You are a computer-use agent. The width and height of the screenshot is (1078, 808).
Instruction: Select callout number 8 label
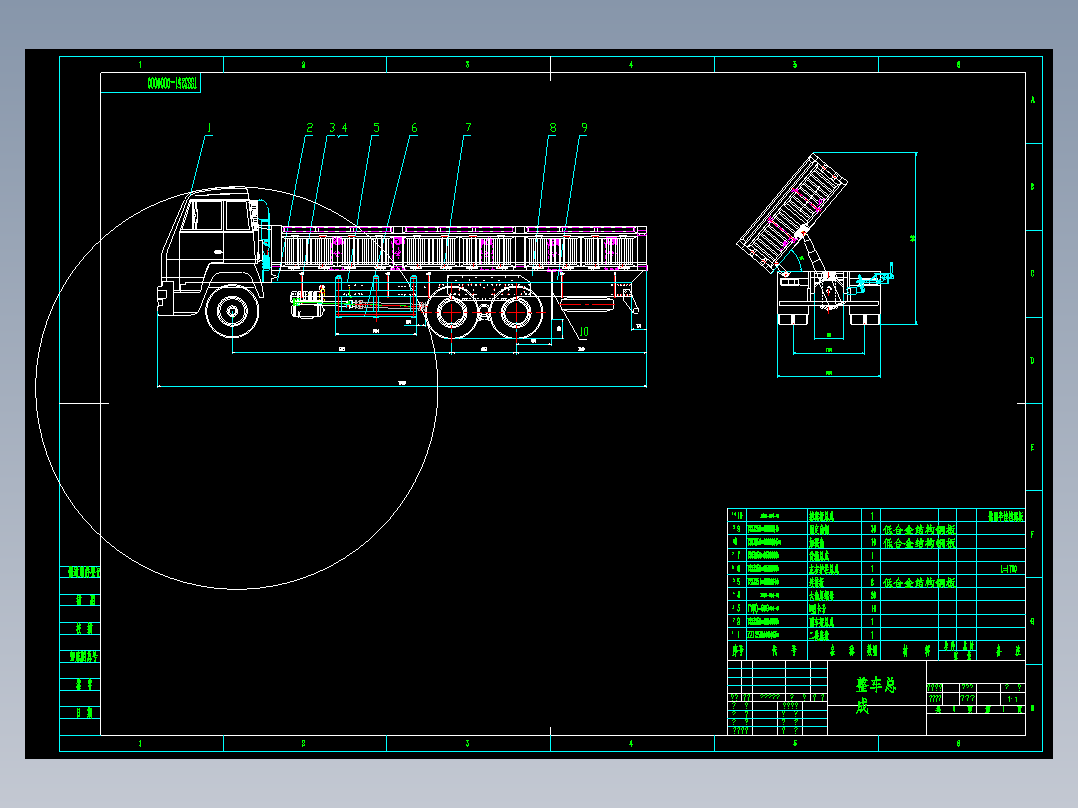click(x=553, y=128)
